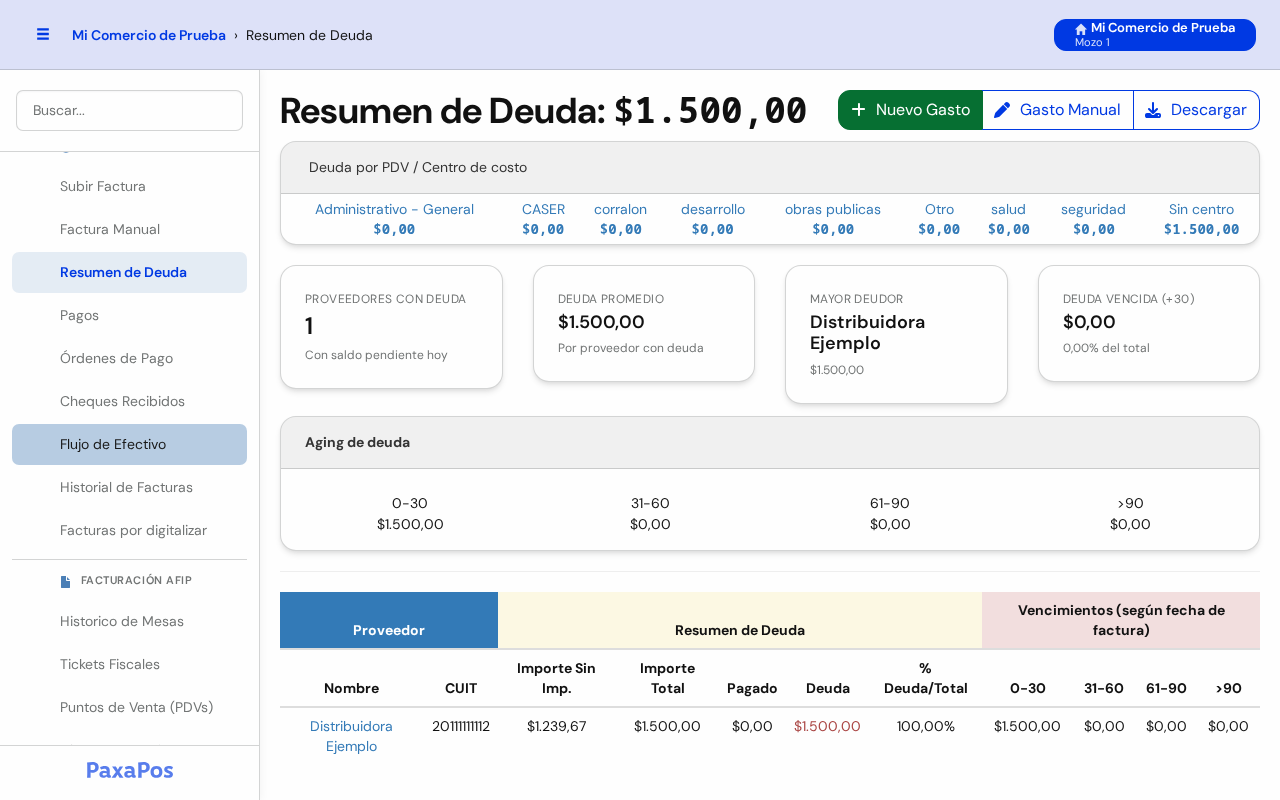Image resolution: width=1280 pixels, height=800 pixels.
Task: Open the hamburger menu icon
Action: pyautogui.click(x=43, y=34)
